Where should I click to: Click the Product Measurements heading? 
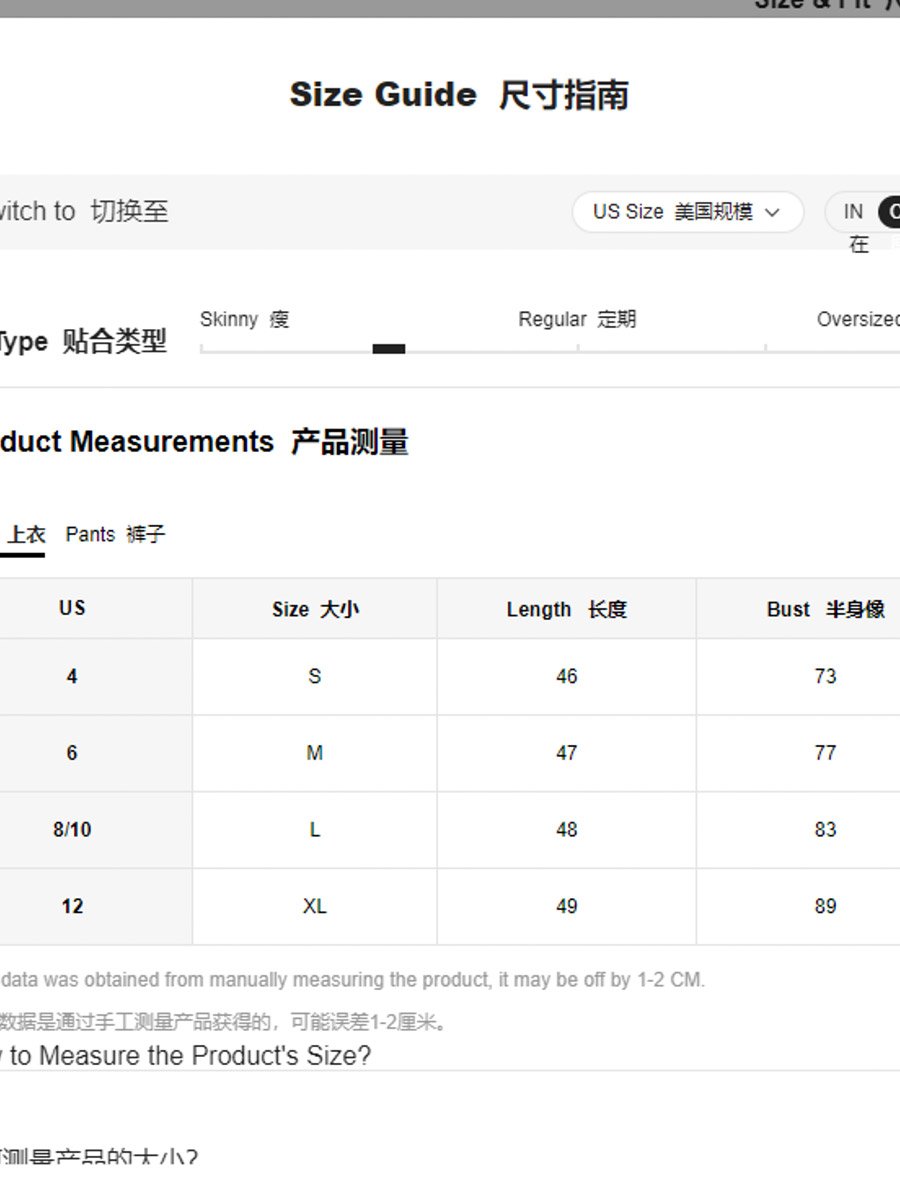pos(204,442)
